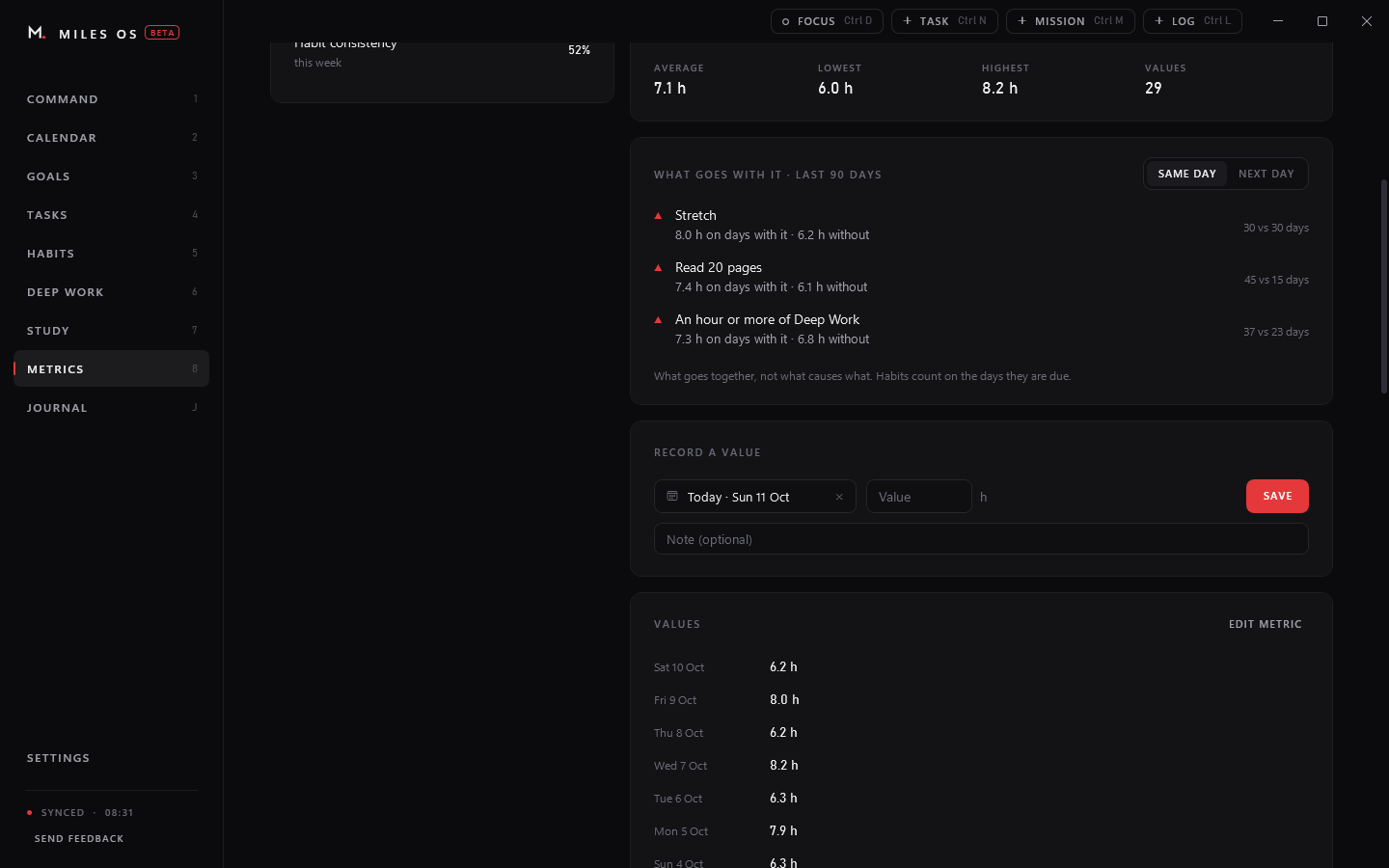Select An hour or more of Deep Work row
This screenshot has width=1389, height=868.
pos(981,329)
